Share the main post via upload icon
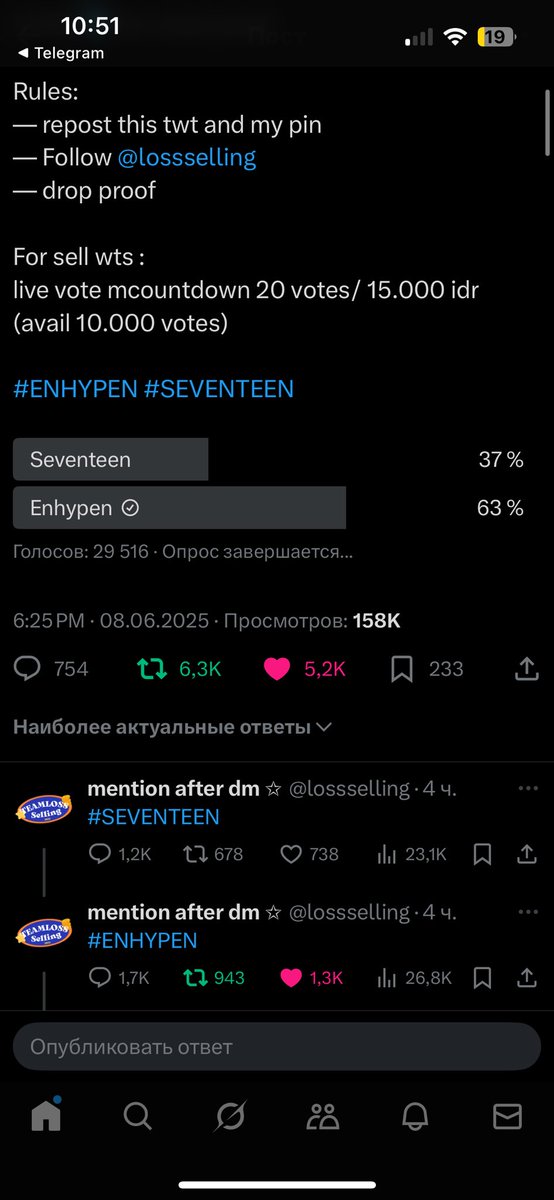 (x=527, y=669)
